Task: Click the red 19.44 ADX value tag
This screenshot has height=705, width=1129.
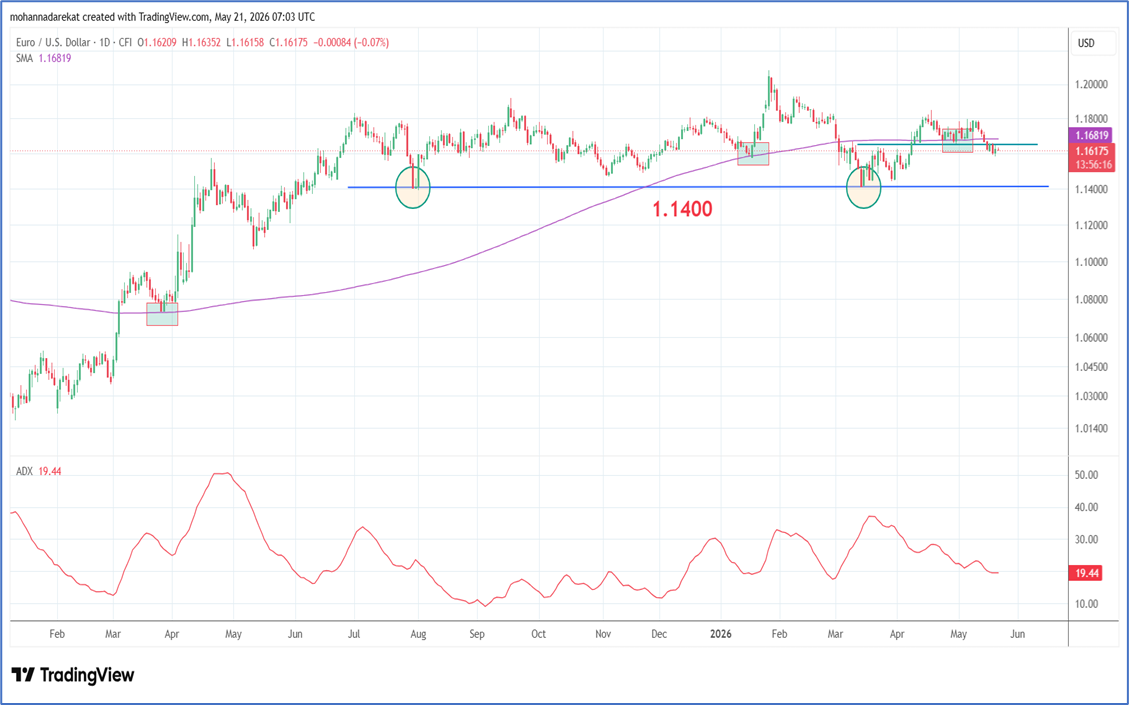Action: click(1087, 573)
